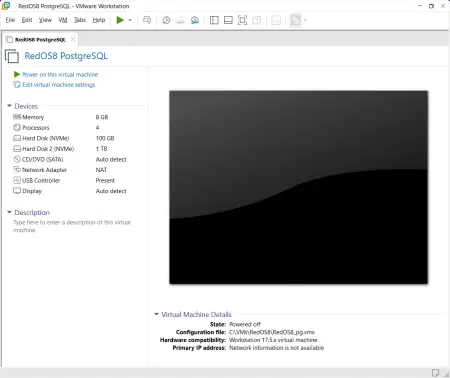Click the RedOS8 PostgreSQL page title
The image size is (450, 378).
coord(66,56)
